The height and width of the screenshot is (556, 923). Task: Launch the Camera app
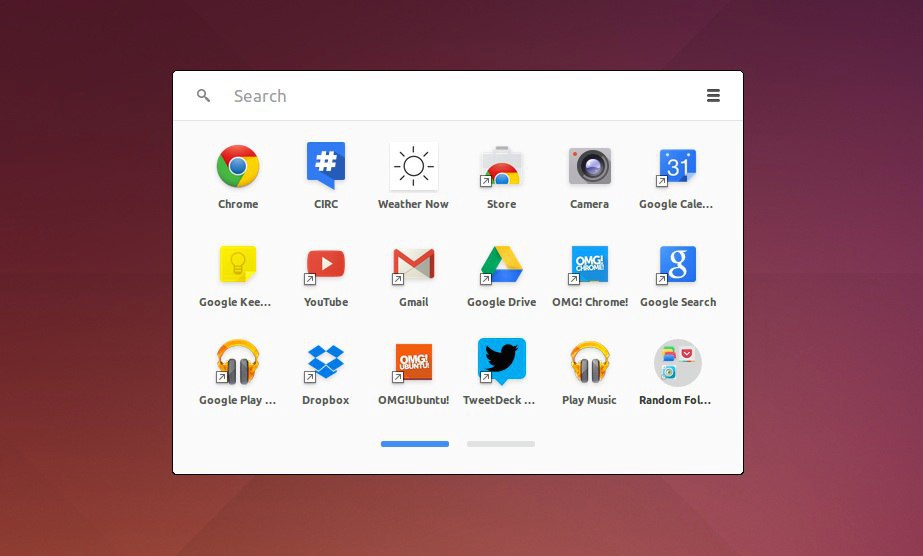589,166
